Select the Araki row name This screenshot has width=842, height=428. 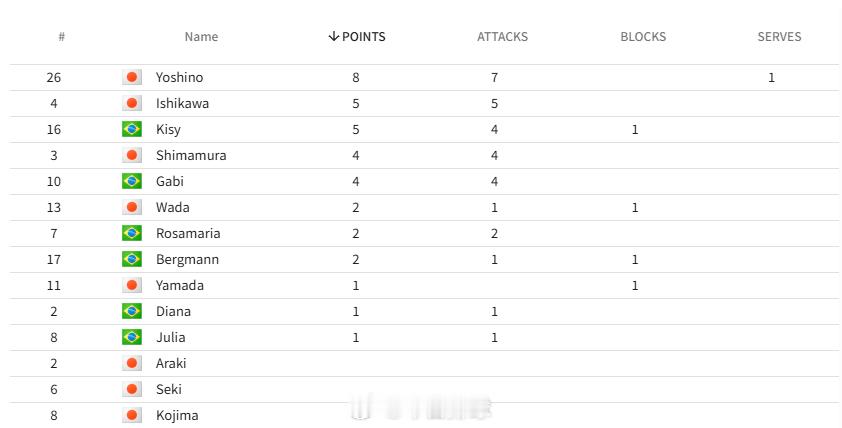[x=171, y=364]
